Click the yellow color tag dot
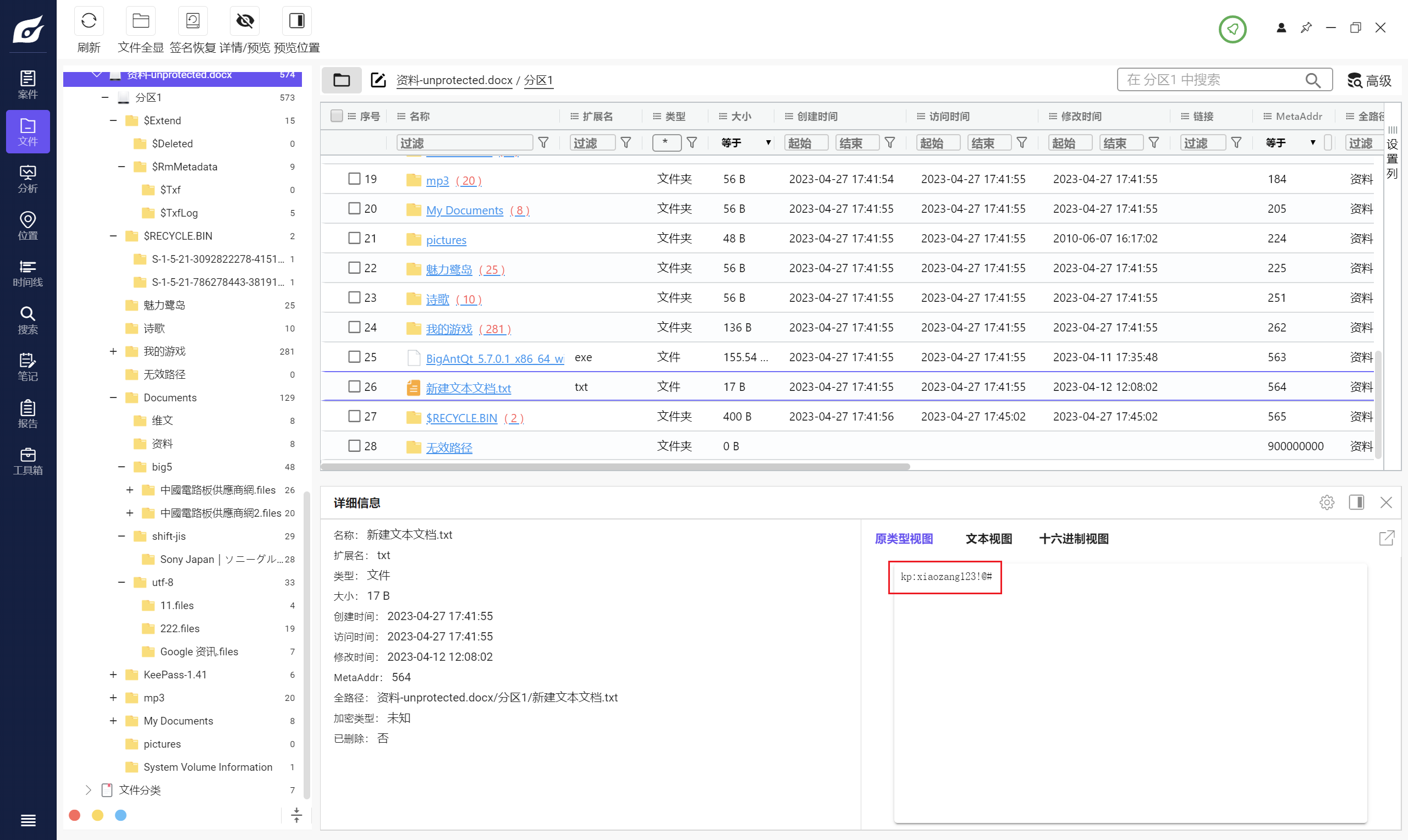This screenshot has width=1408, height=840. pyautogui.click(x=97, y=815)
